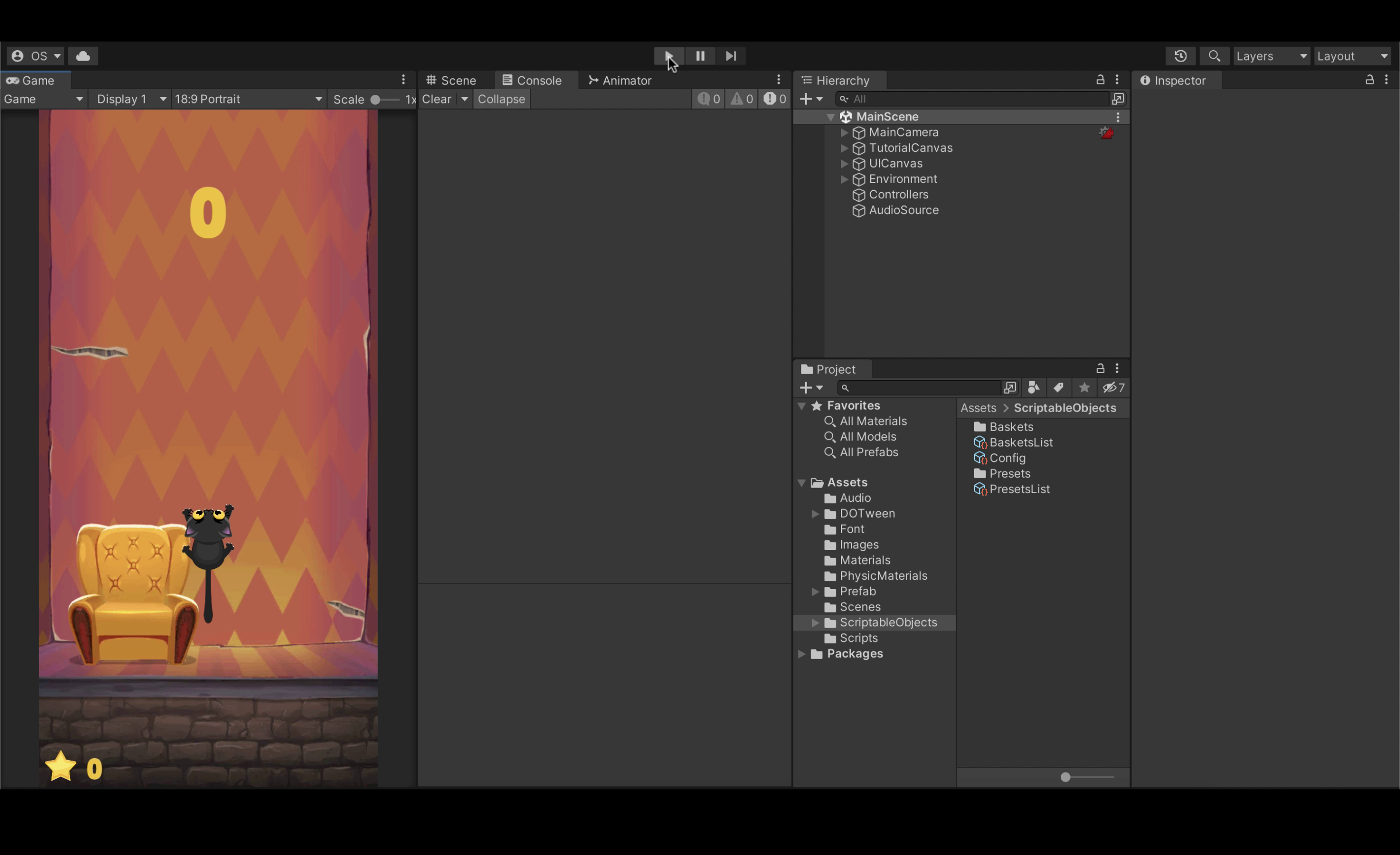Drag the scale slider in Game view
Image resolution: width=1400 pixels, height=855 pixels.
point(377,98)
